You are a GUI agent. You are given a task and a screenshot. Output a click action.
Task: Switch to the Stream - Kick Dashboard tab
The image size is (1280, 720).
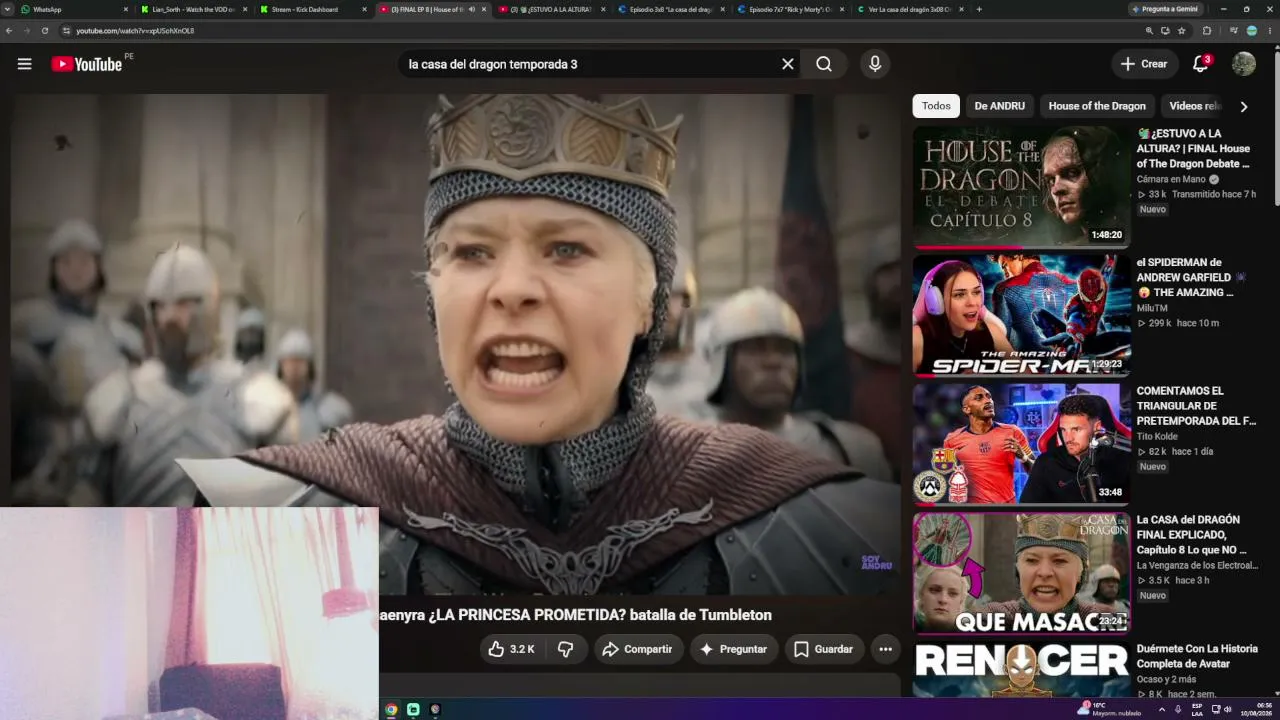[x=312, y=9]
